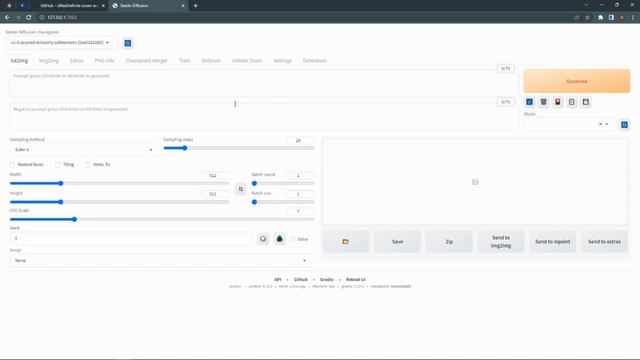Open the Settings tab

(282, 60)
